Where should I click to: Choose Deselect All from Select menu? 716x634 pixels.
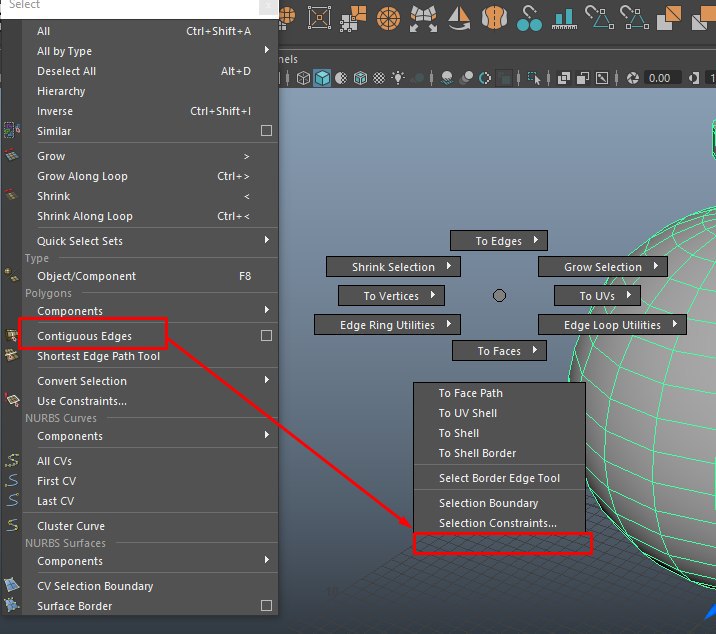150,71
